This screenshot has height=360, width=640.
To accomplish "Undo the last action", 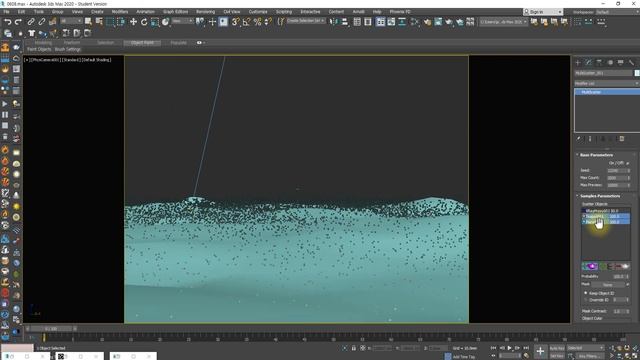I will click(7, 22).
